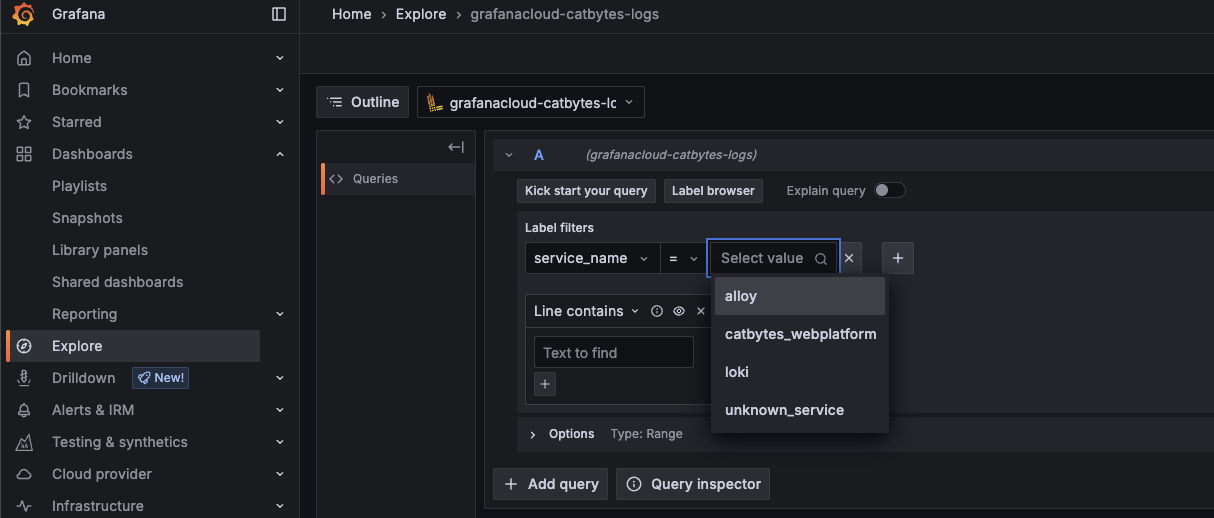The image size is (1214, 518).
Task: Click the Explore breadcrumb link
Action: coord(421,14)
